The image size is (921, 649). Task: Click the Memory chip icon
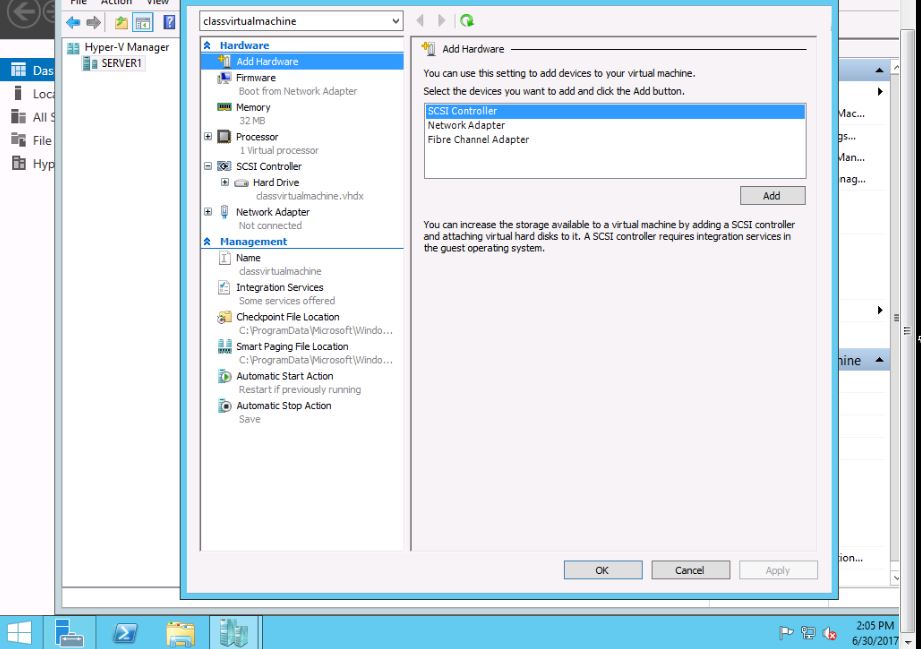[x=224, y=107]
